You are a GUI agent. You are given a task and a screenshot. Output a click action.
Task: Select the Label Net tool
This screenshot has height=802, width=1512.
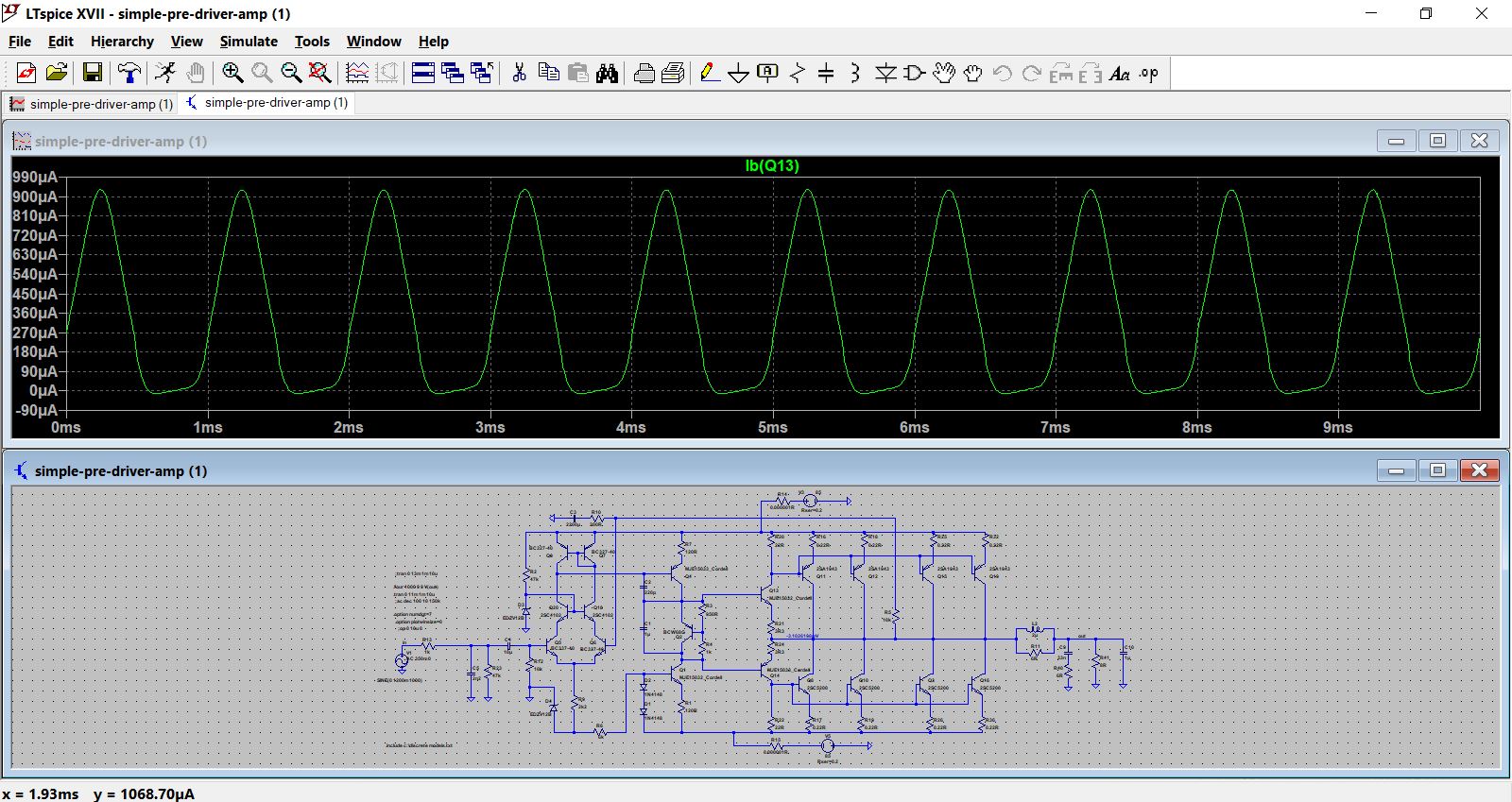tap(767, 73)
